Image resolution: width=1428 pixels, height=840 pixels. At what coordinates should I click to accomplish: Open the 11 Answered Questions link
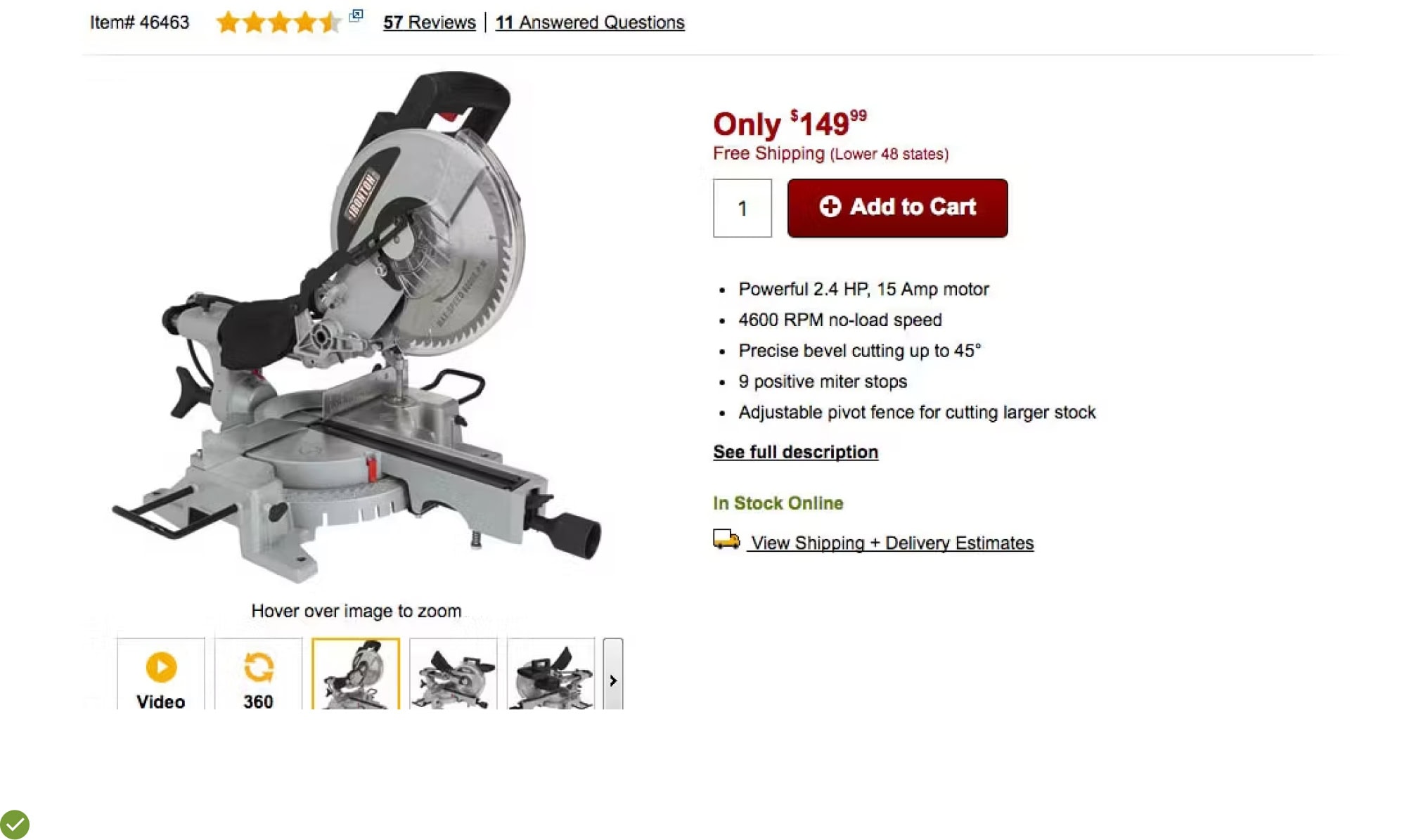(x=590, y=22)
